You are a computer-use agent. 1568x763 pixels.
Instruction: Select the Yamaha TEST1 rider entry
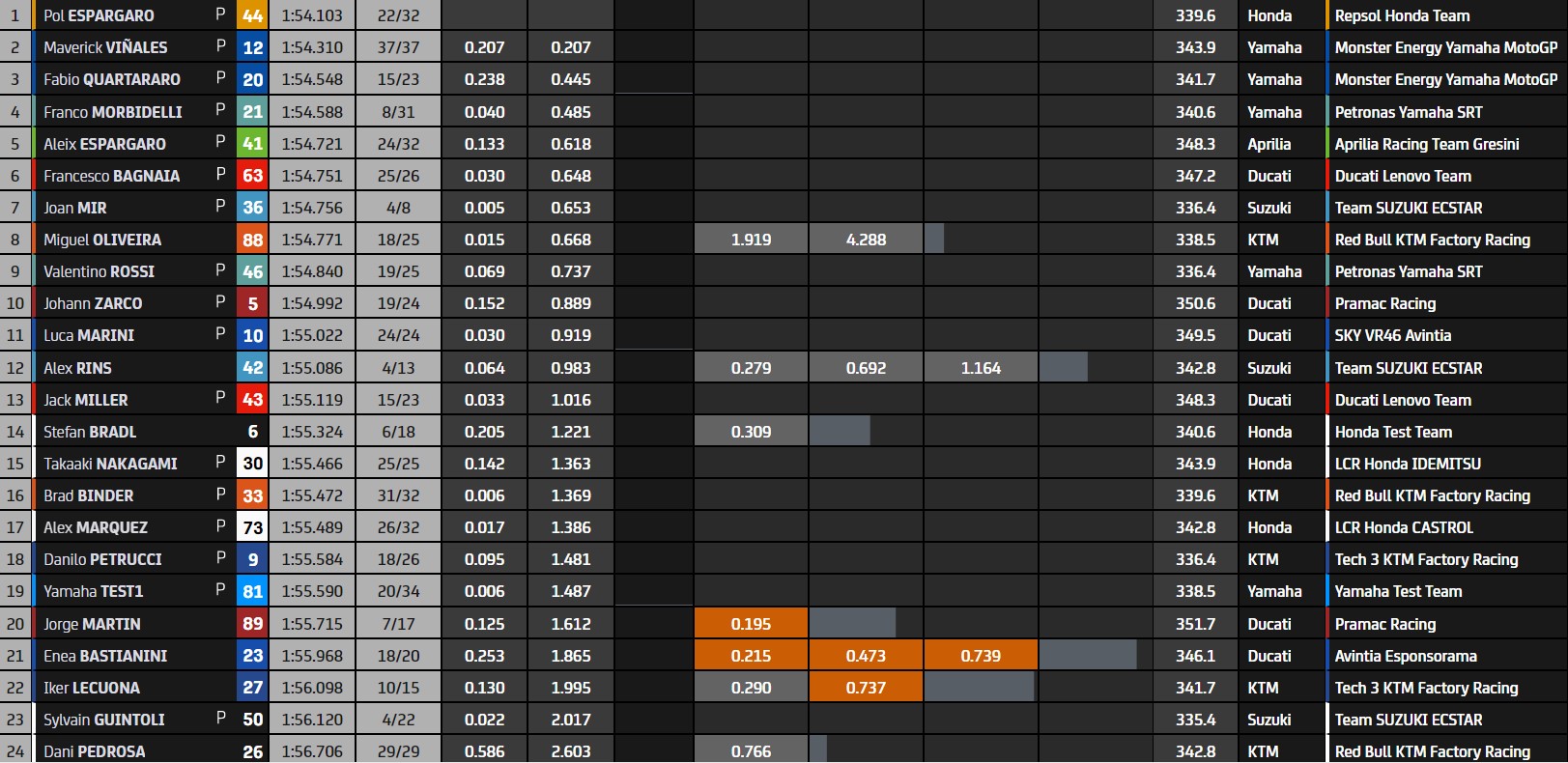pyautogui.click(x=93, y=591)
